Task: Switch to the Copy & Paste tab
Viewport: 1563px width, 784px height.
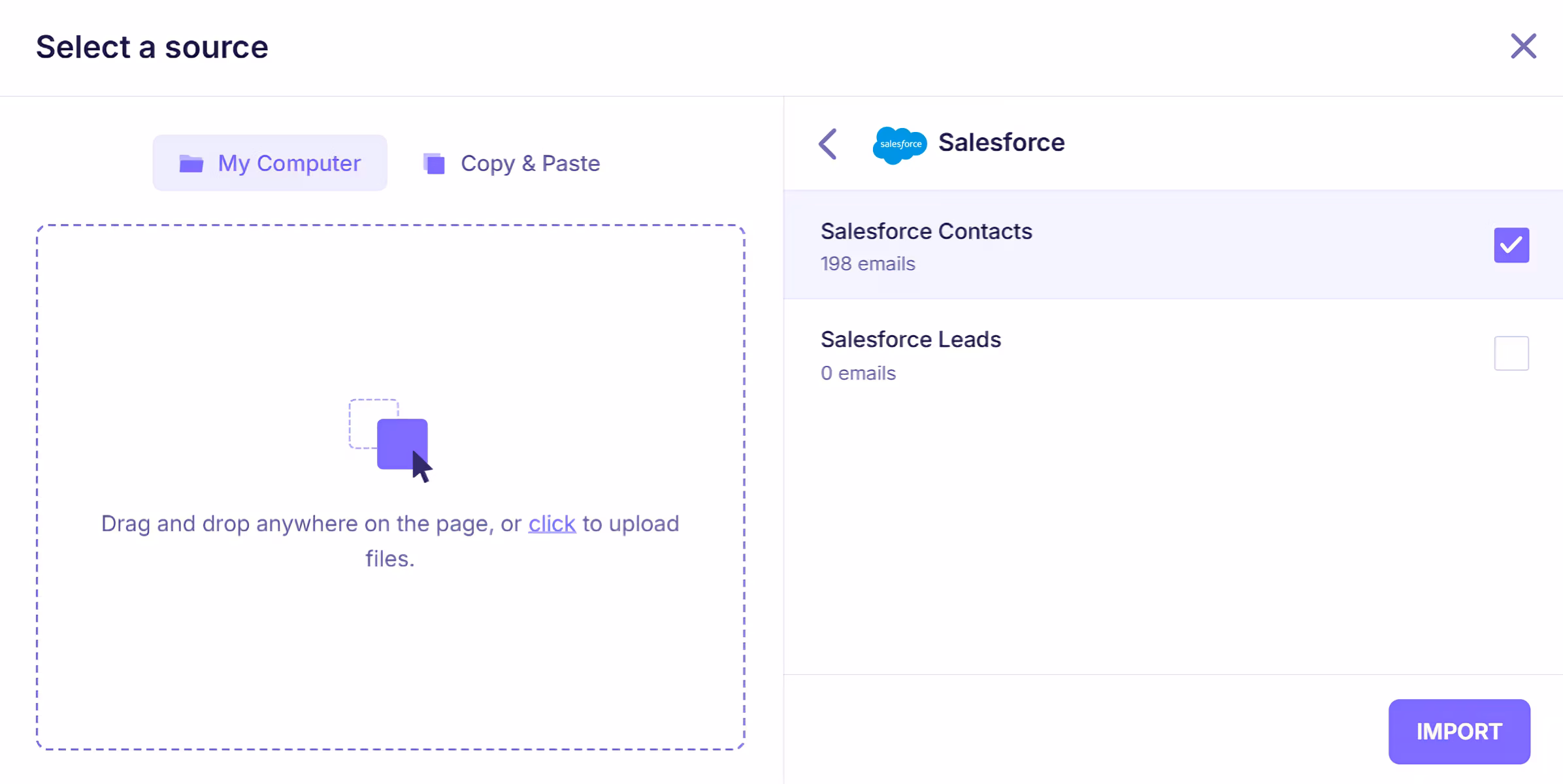Action: (512, 163)
